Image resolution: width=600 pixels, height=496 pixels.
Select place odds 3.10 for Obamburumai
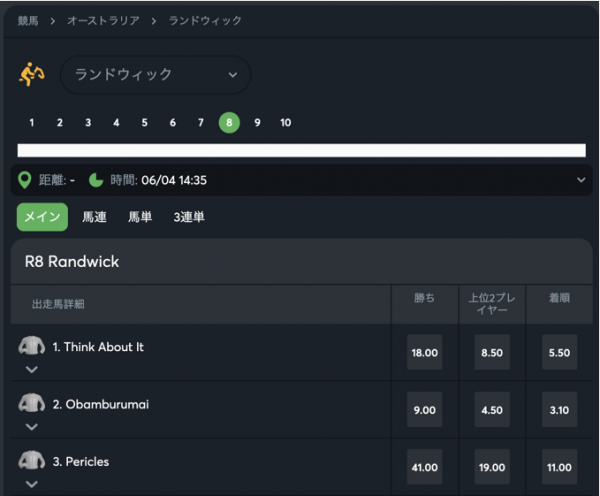pyautogui.click(x=559, y=410)
